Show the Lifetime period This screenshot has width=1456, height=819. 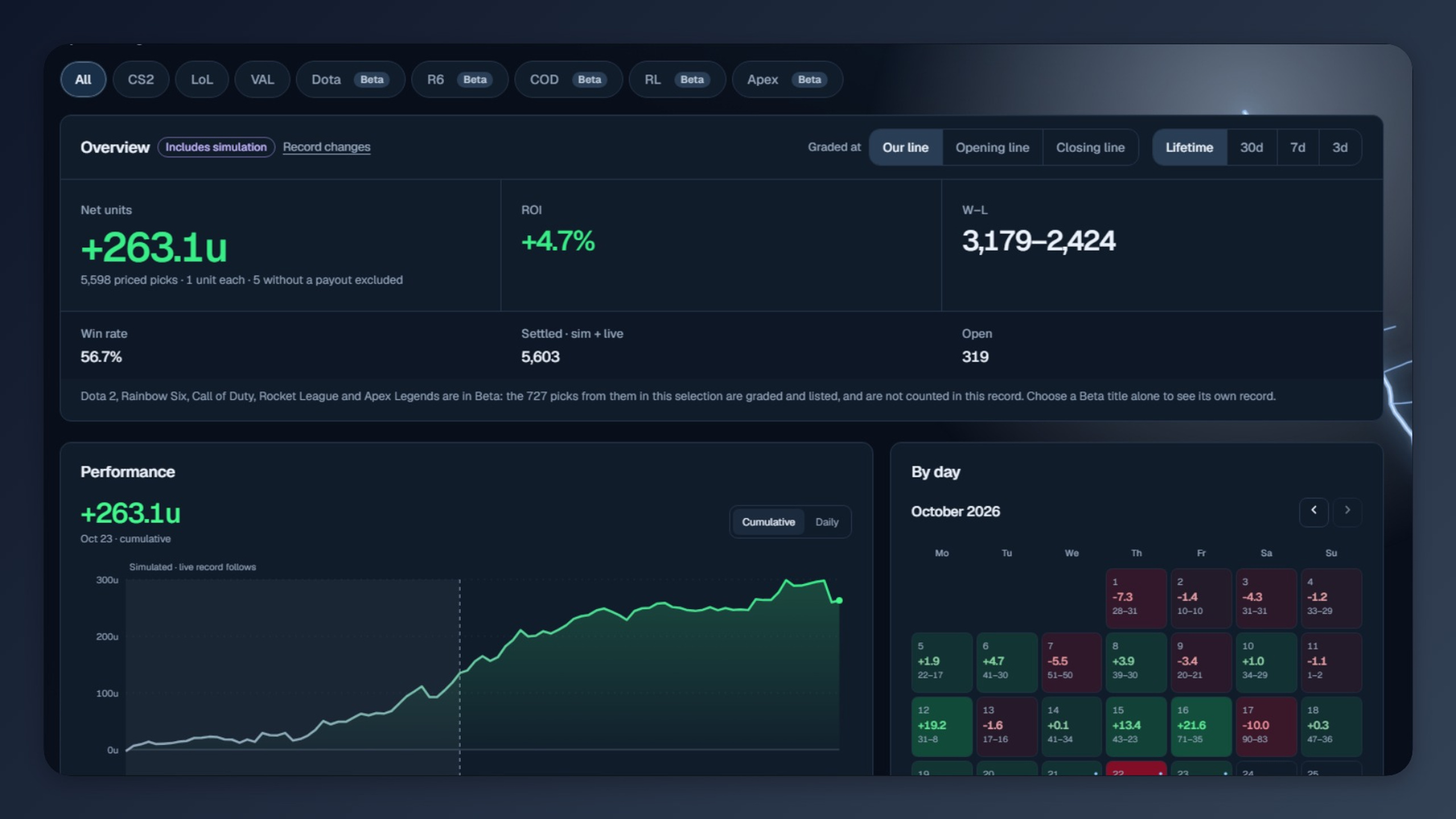(1189, 147)
